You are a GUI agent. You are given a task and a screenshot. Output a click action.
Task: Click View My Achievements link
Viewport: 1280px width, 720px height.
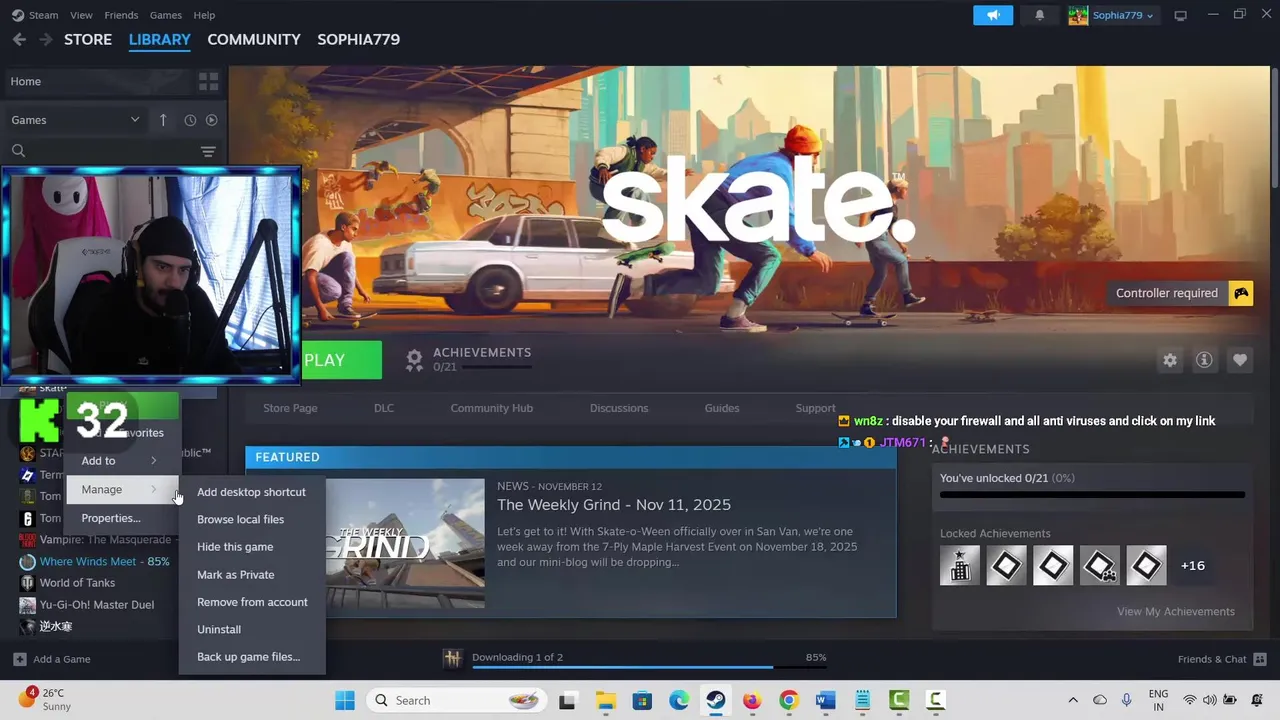coord(1176,612)
